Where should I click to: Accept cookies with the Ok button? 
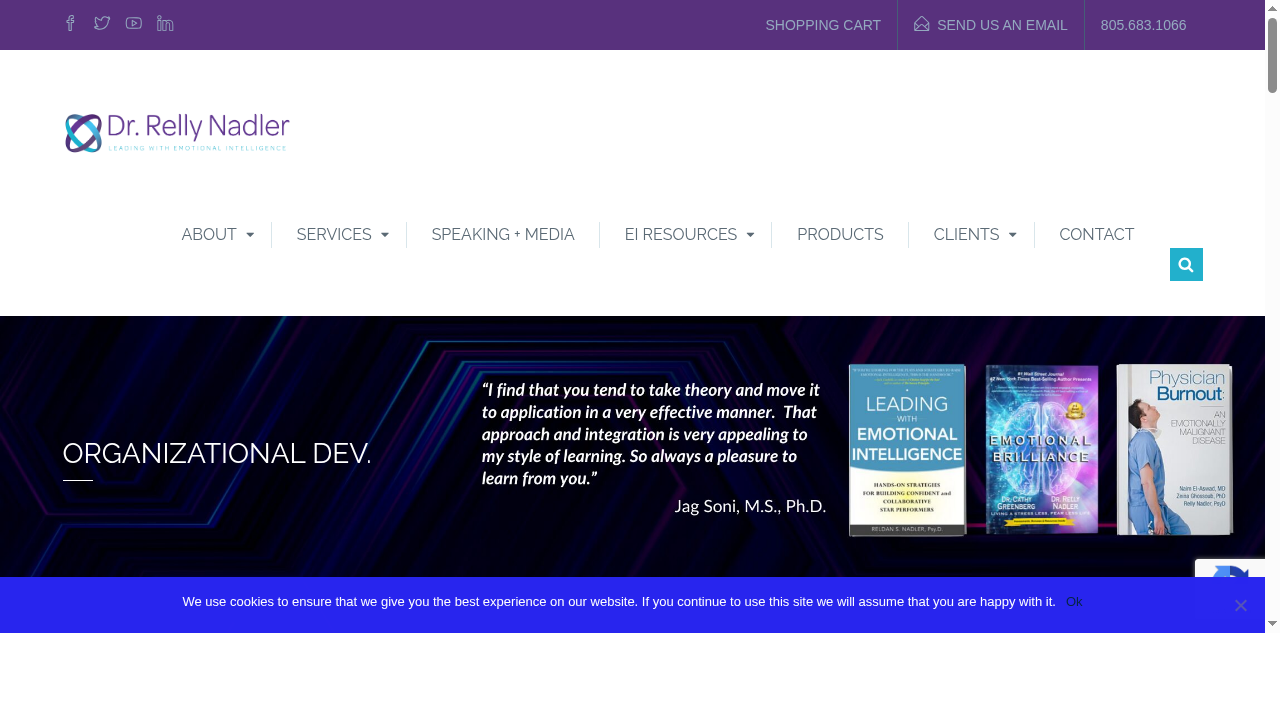1074,602
